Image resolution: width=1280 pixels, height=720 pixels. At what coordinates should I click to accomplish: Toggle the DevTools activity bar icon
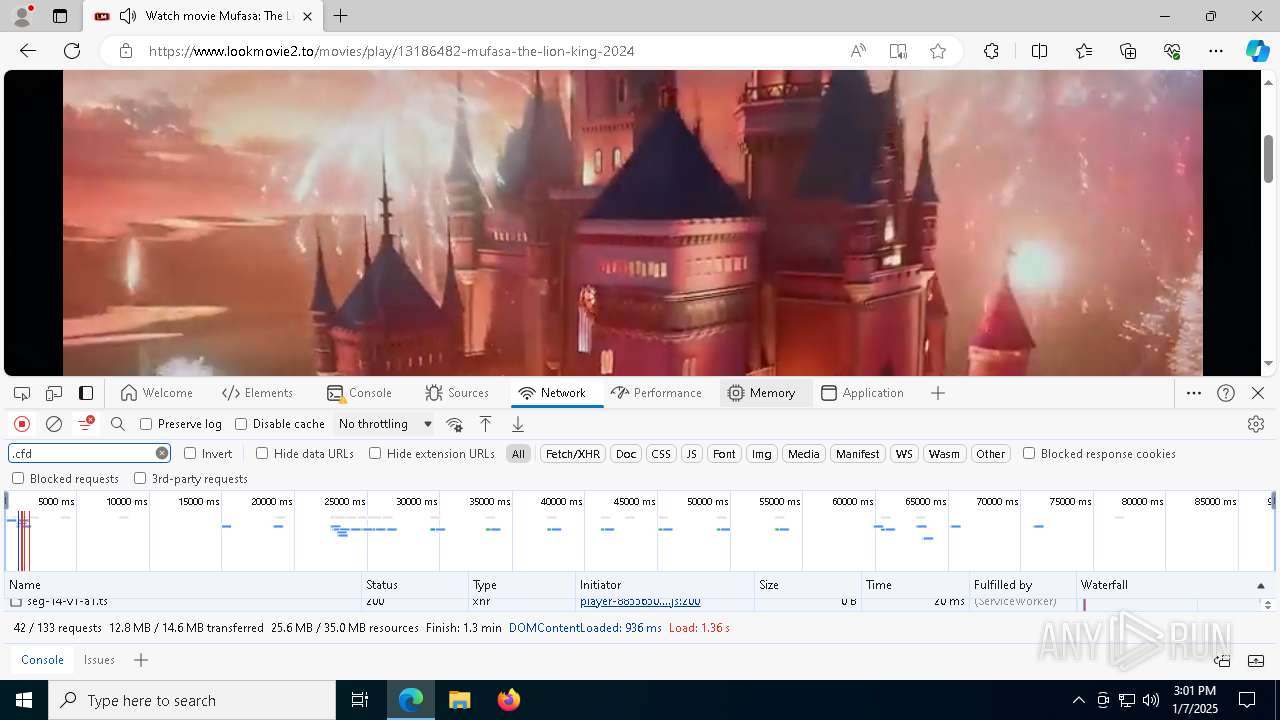(86, 393)
